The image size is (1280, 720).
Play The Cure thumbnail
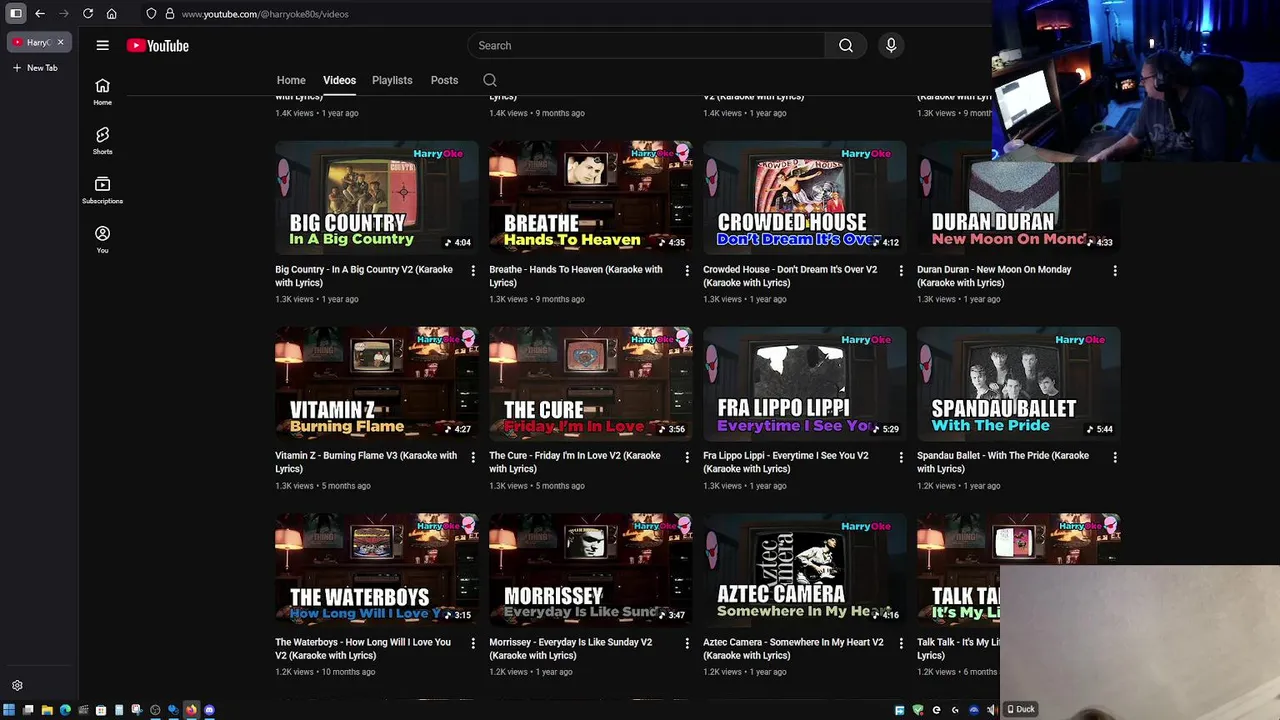pyautogui.click(x=591, y=384)
